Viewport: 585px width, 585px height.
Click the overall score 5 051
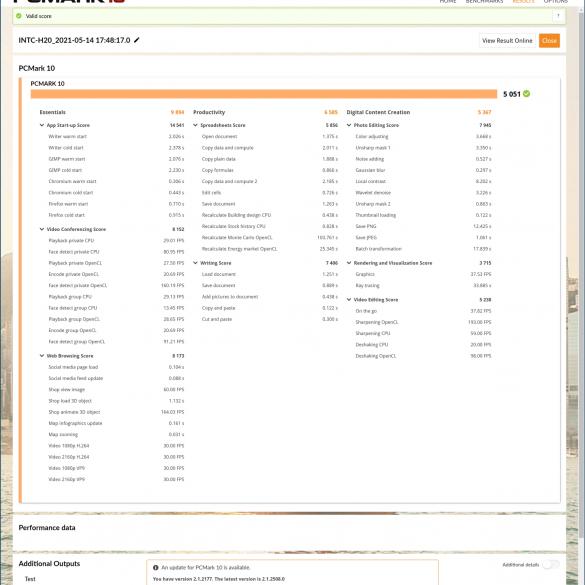pyautogui.click(x=512, y=94)
